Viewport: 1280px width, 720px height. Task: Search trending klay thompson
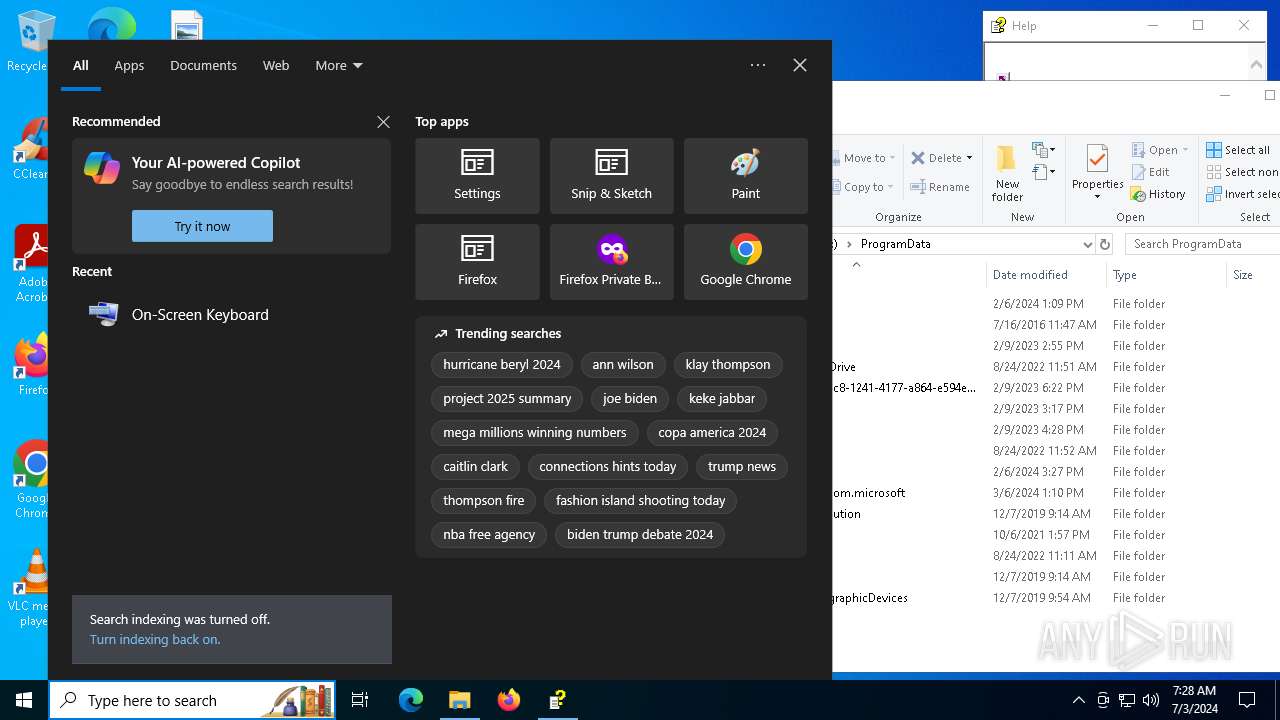728,365
